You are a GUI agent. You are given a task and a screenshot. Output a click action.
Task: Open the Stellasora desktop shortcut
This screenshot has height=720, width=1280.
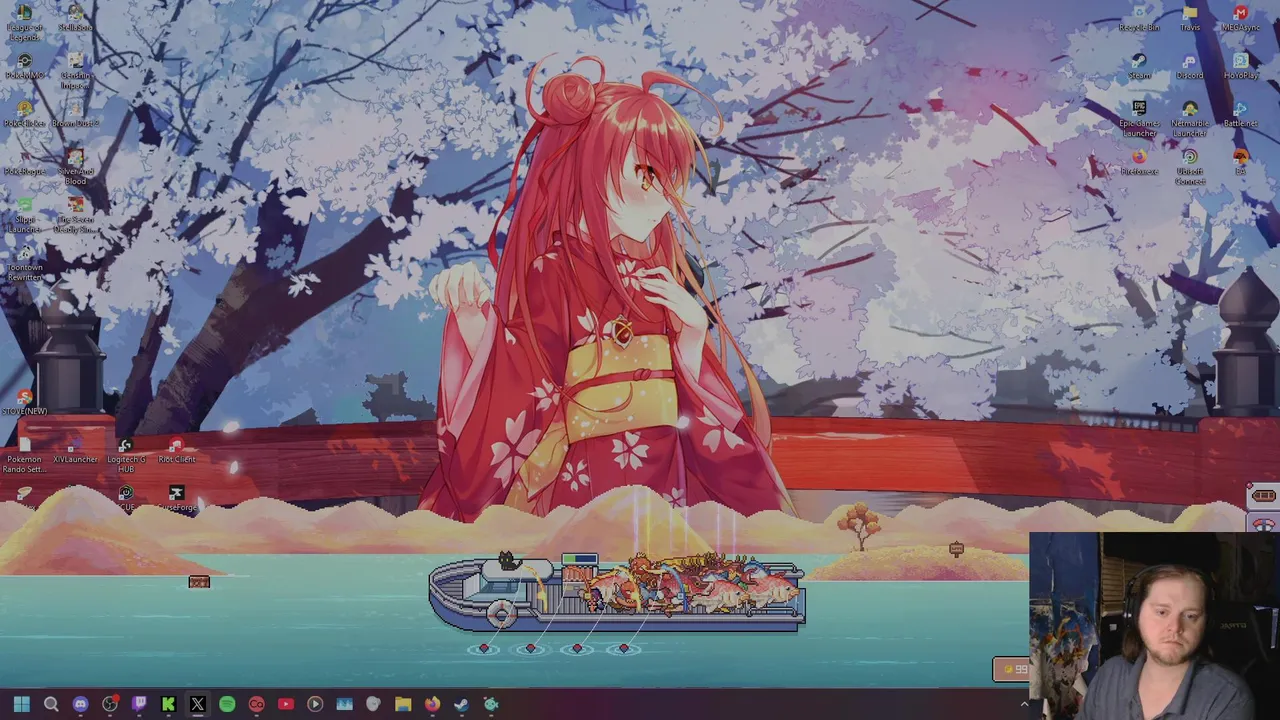coord(75,18)
